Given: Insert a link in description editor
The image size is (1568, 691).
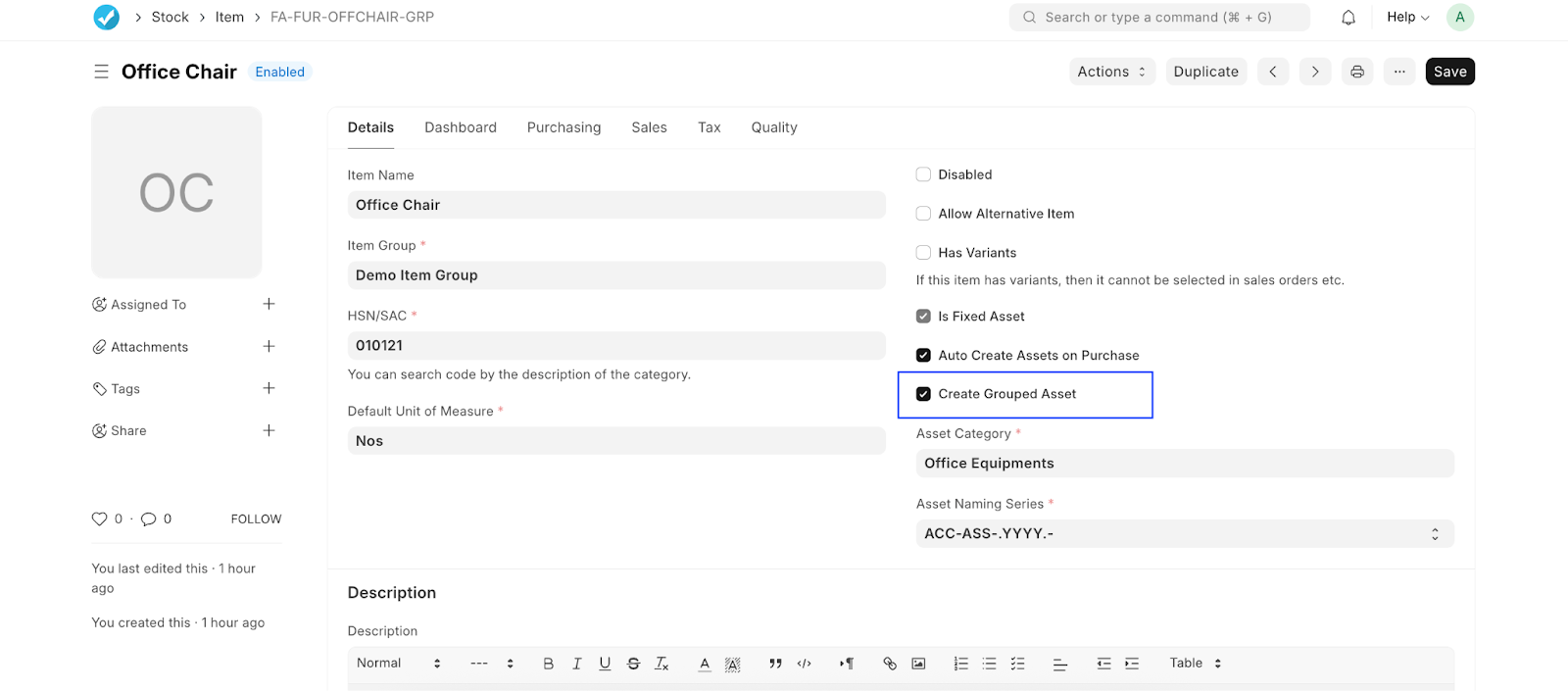Looking at the screenshot, I should coord(890,664).
